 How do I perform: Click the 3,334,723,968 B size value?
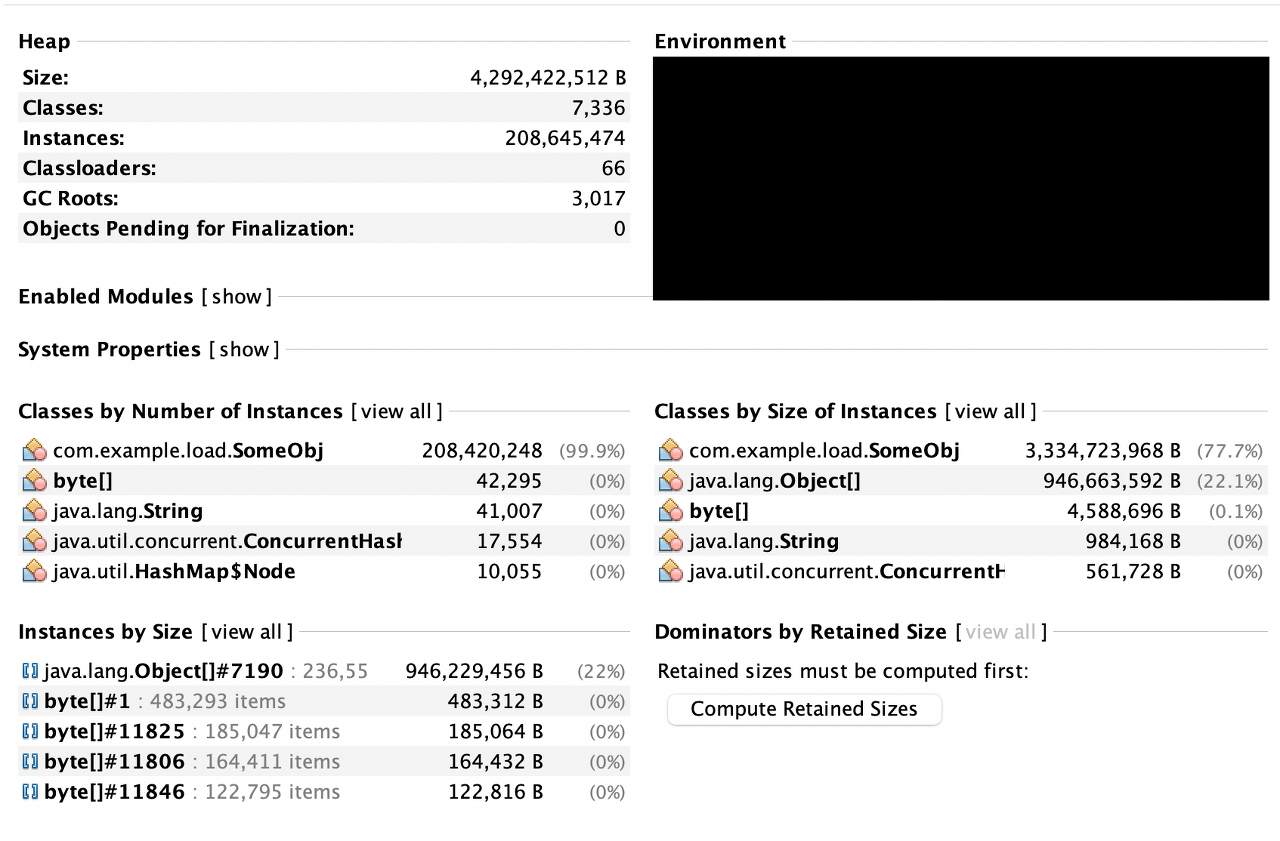click(x=1103, y=451)
